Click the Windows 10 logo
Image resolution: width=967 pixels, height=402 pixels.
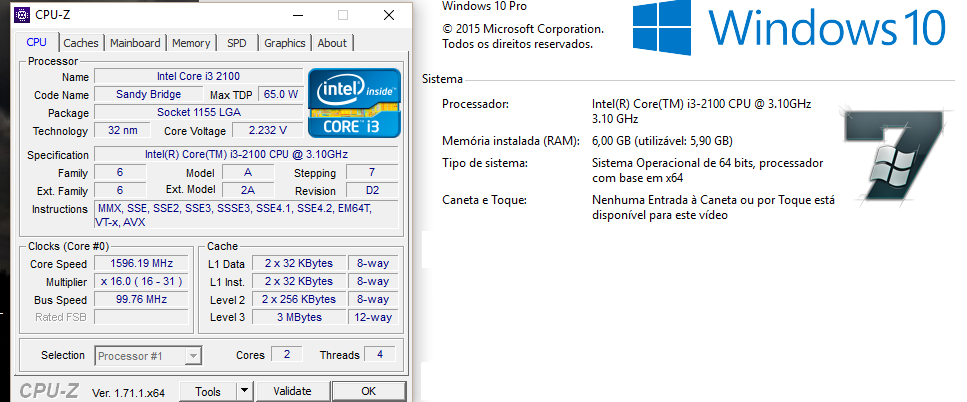pos(789,26)
